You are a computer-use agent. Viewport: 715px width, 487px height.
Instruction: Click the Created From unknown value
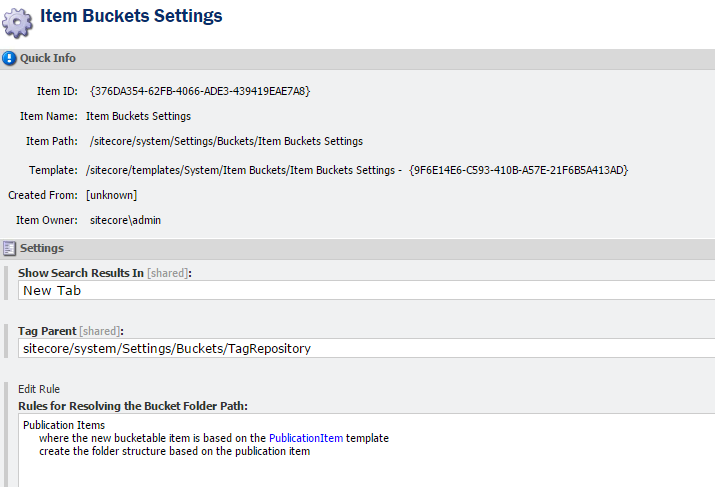coord(111,195)
